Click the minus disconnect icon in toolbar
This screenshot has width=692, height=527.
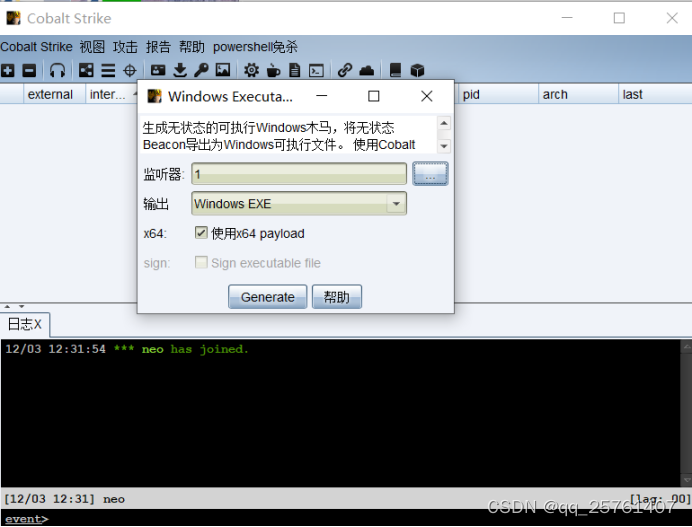pos(29,70)
